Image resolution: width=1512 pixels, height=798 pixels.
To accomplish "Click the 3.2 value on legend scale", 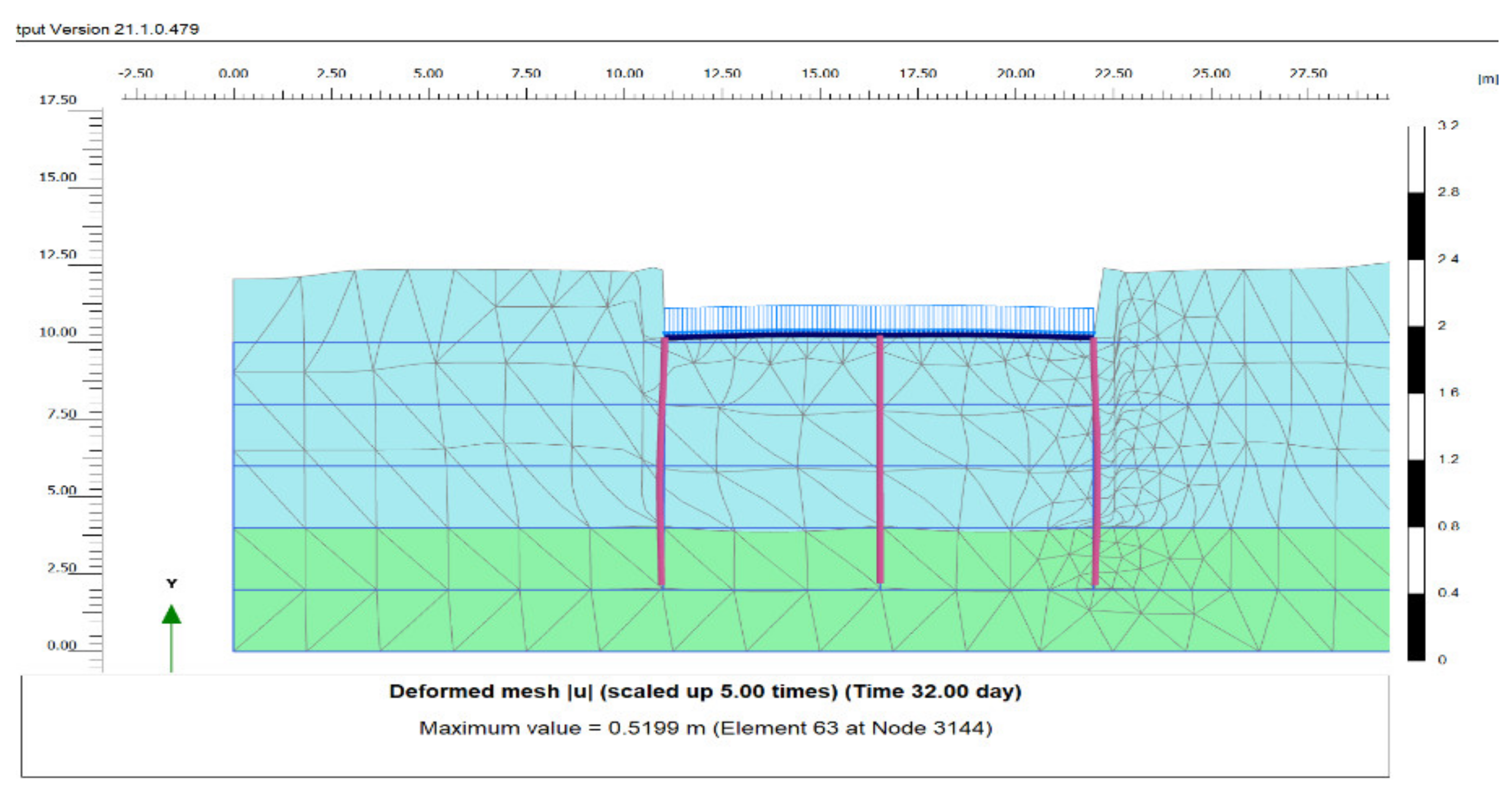I will [1448, 125].
